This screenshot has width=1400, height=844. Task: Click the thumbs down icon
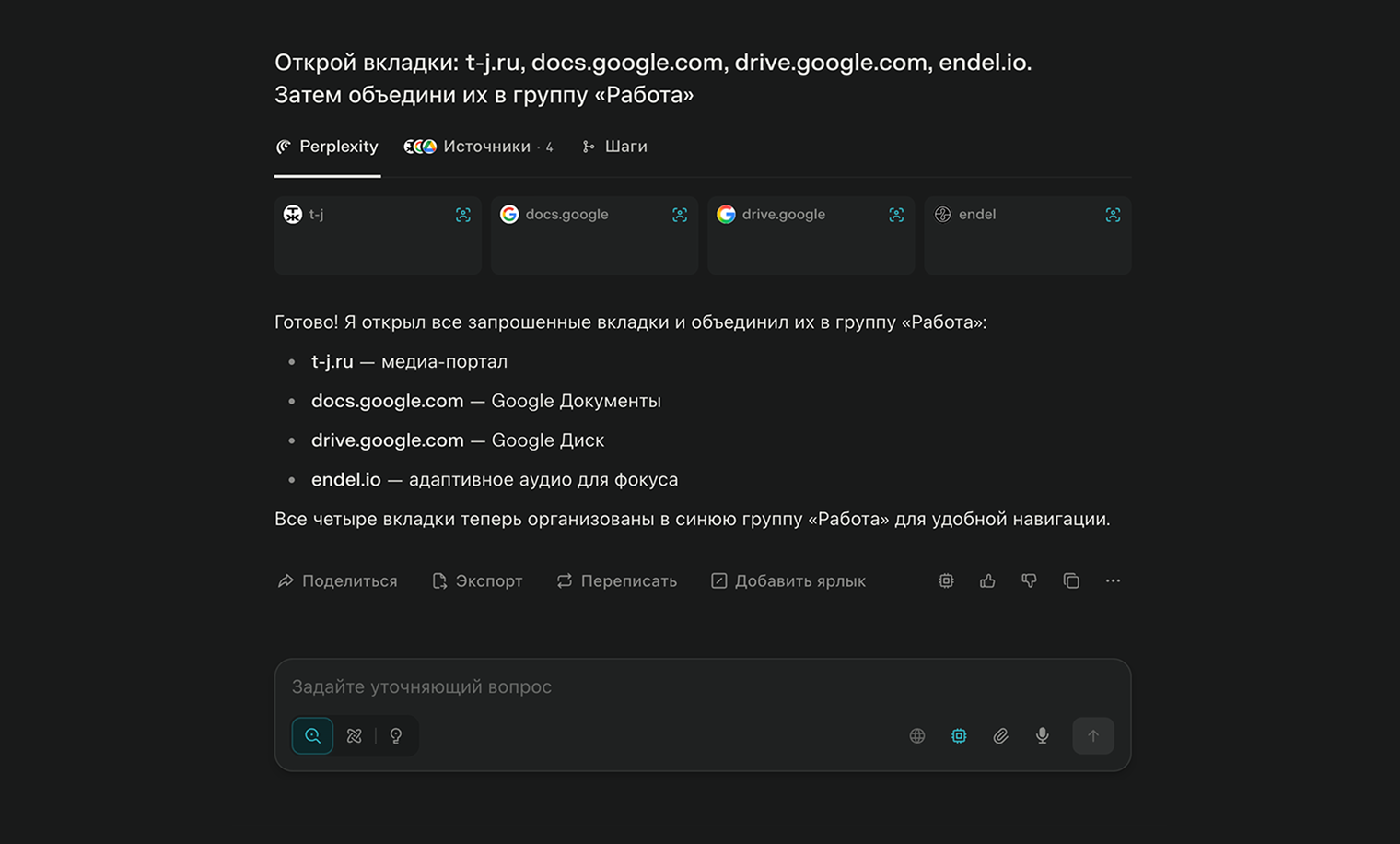1029,580
